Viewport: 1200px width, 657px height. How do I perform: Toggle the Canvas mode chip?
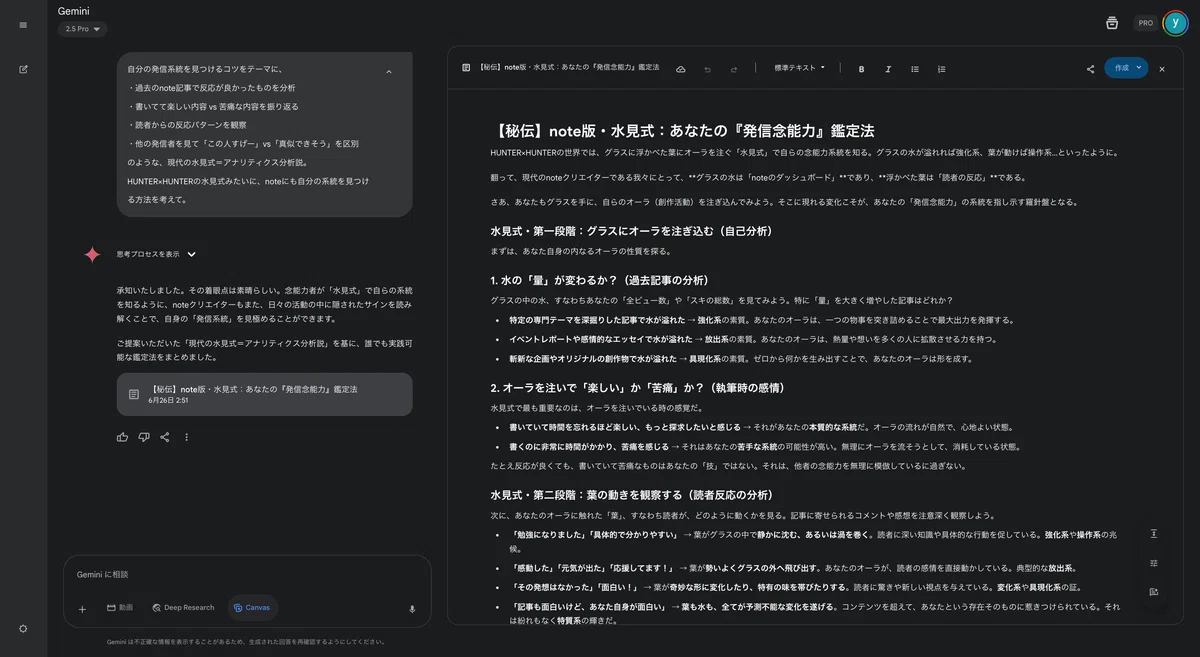[252, 608]
